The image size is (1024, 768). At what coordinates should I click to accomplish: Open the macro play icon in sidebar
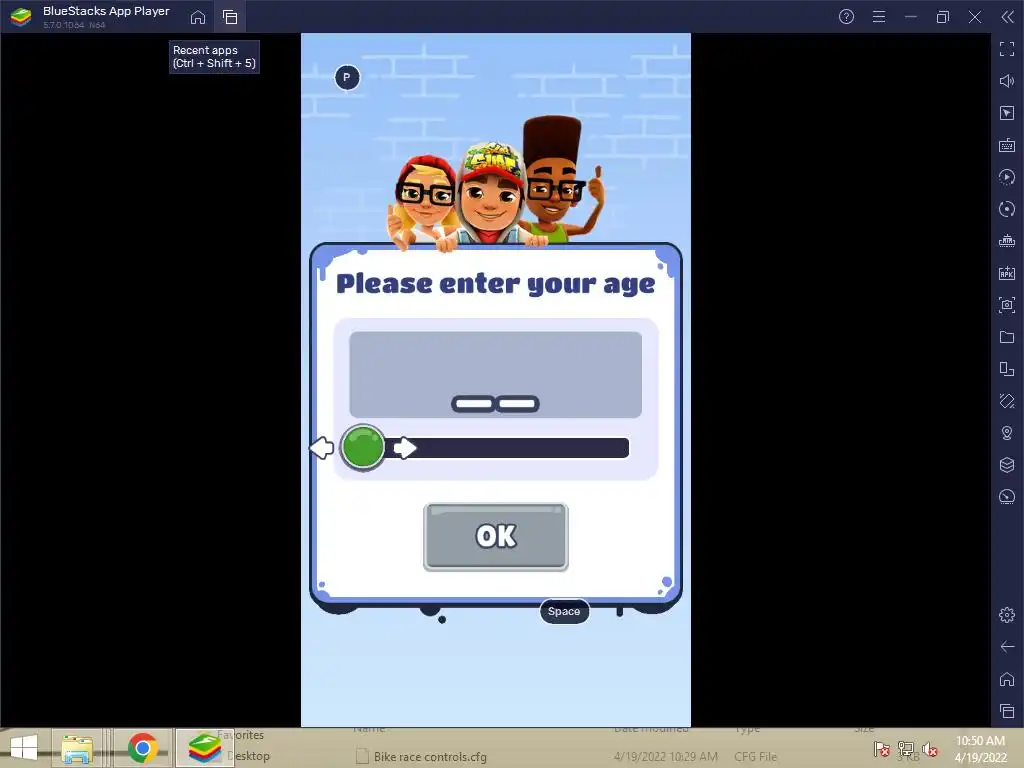pyautogui.click(x=1007, y=177)
